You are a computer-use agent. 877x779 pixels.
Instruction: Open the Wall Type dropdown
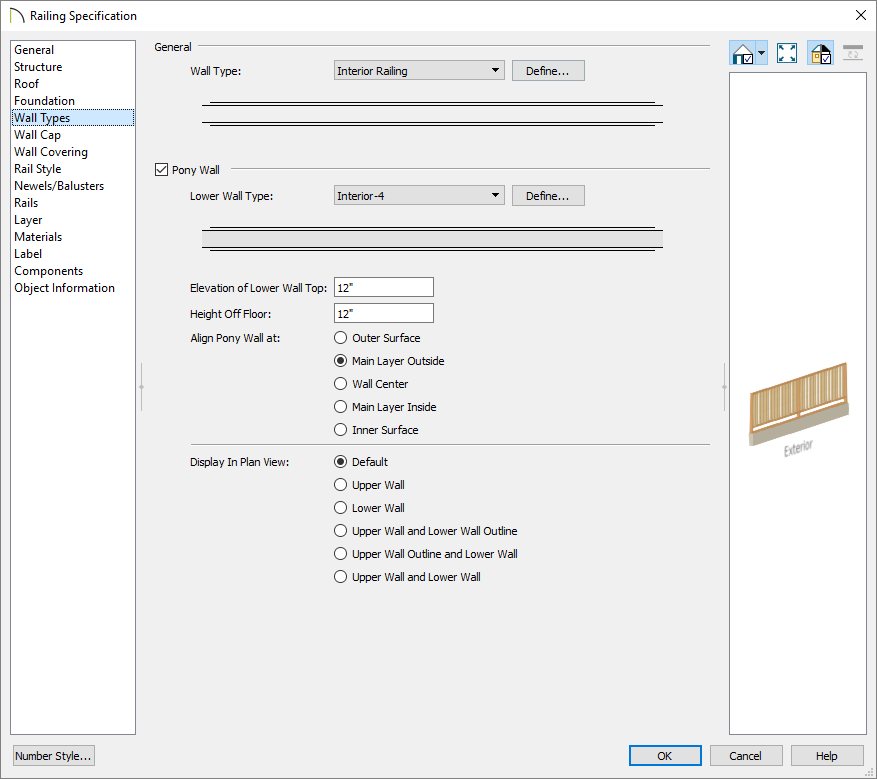[419, 70]
